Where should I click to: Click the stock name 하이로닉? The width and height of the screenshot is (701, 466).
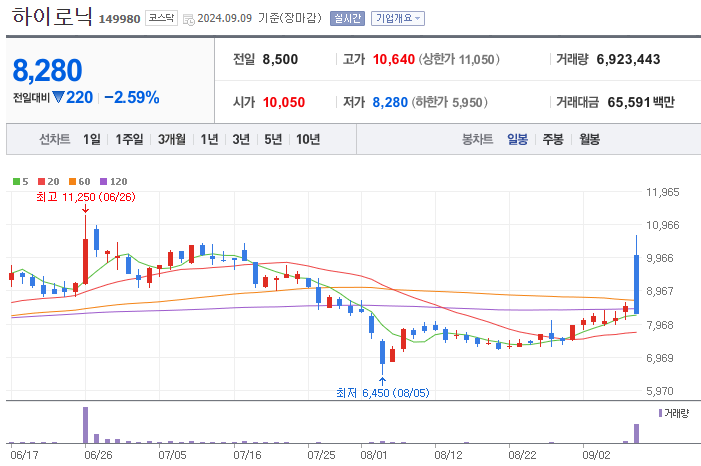click(52, 17)
